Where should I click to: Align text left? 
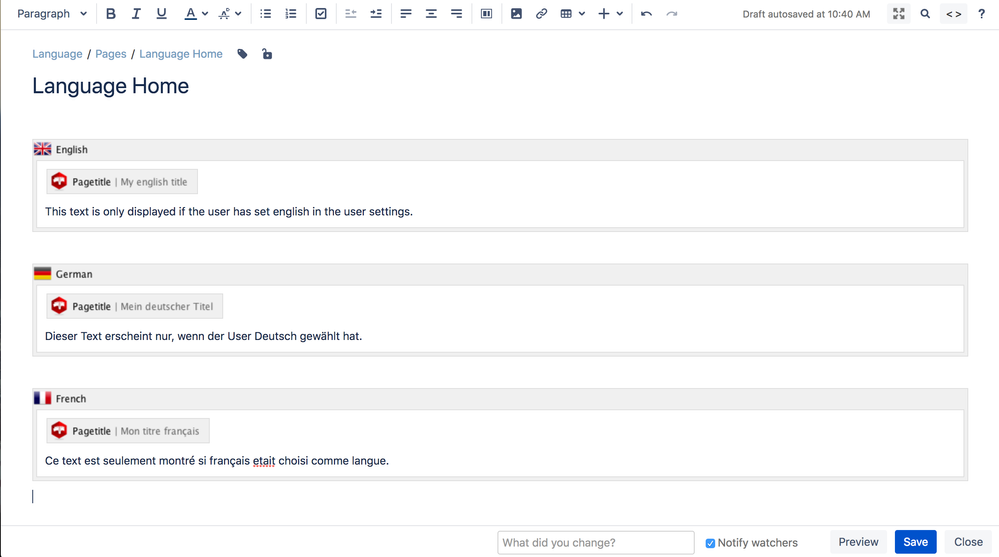(x=406, y=13)
